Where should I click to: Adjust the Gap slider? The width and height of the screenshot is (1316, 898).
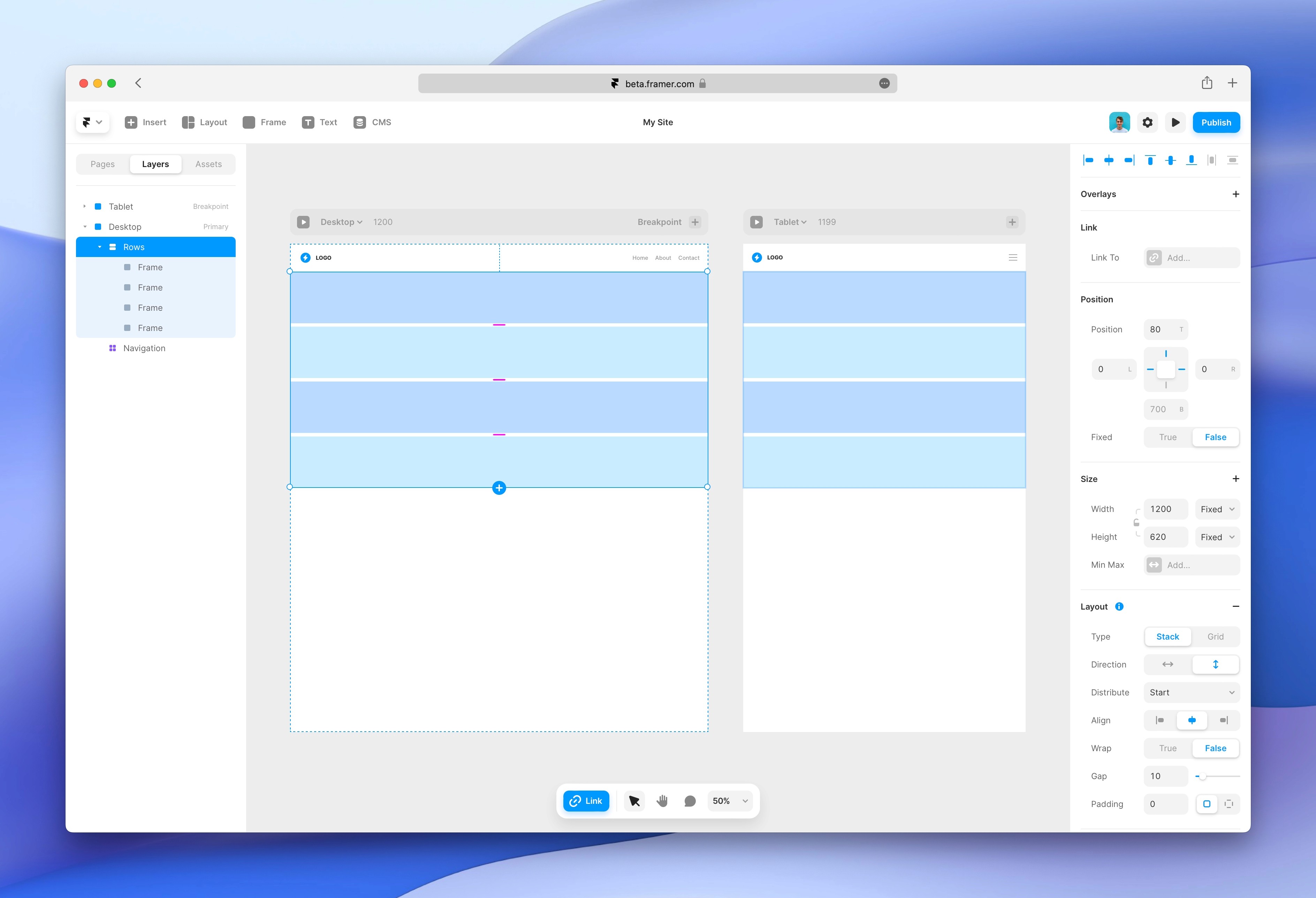[x=1202, y=776]
